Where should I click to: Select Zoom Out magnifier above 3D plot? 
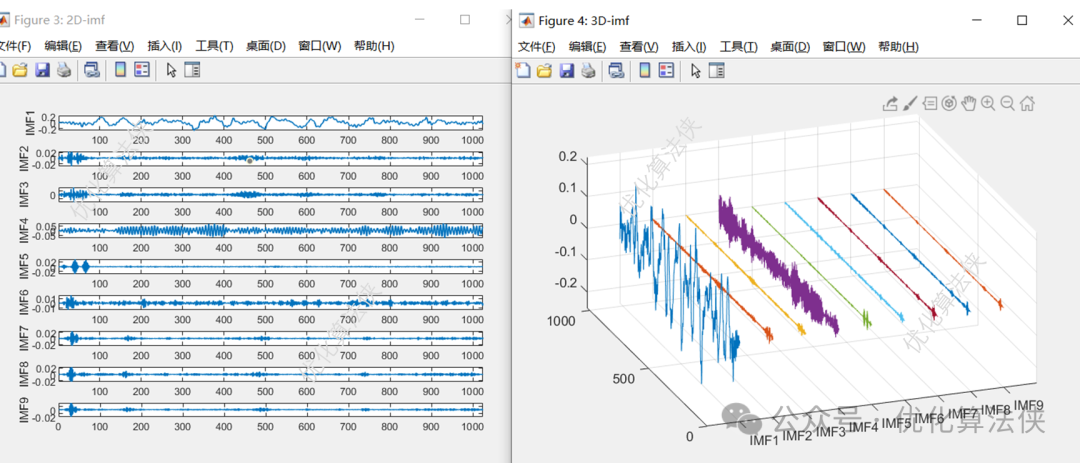point(1008,103)
